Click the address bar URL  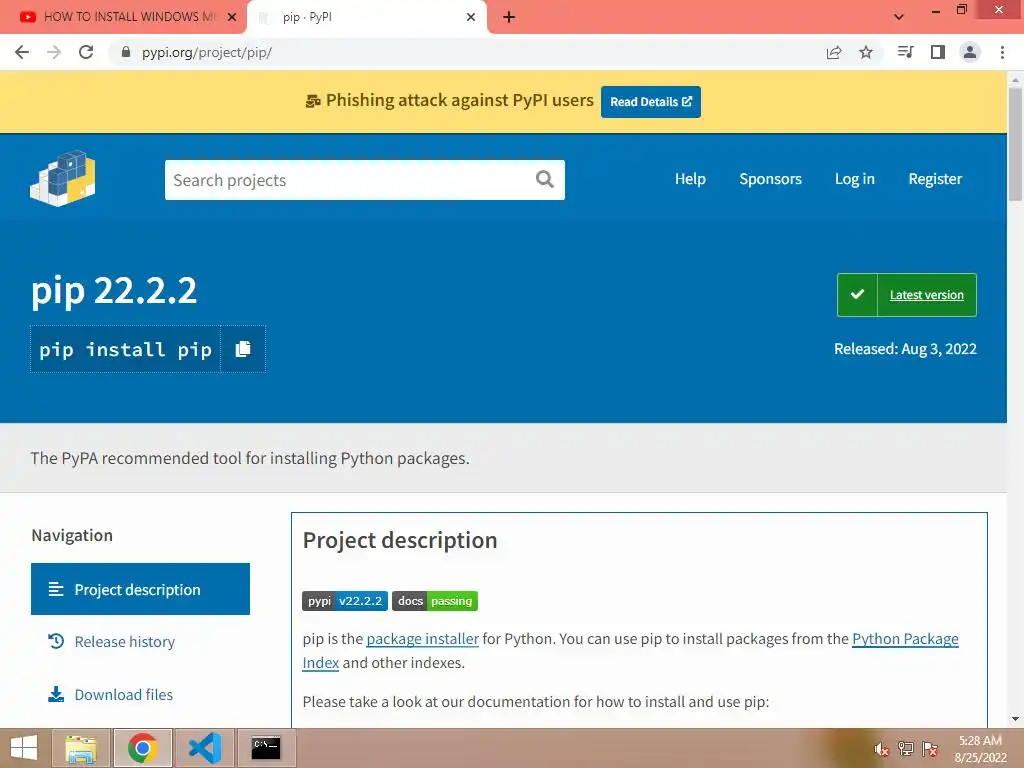click(207, 52)
